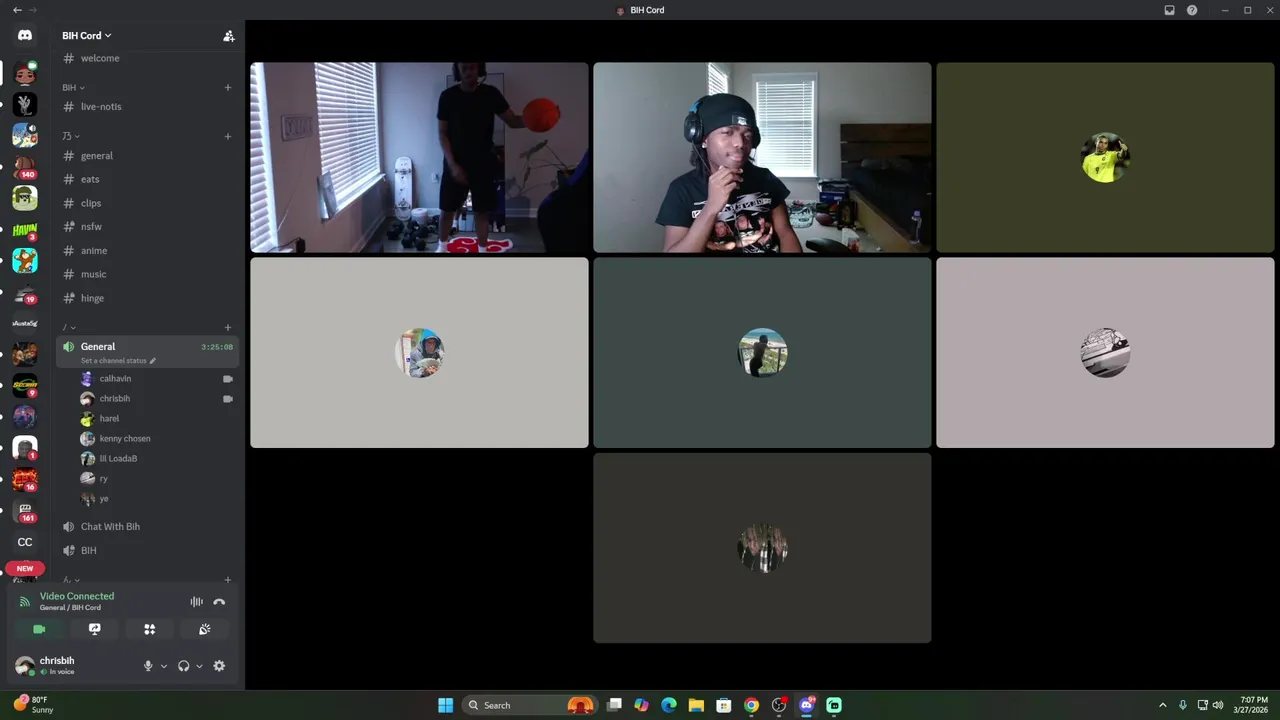Open the BIH Cord server dropdown menu
The image size is (1280, 720).
(x=87, y=36)
